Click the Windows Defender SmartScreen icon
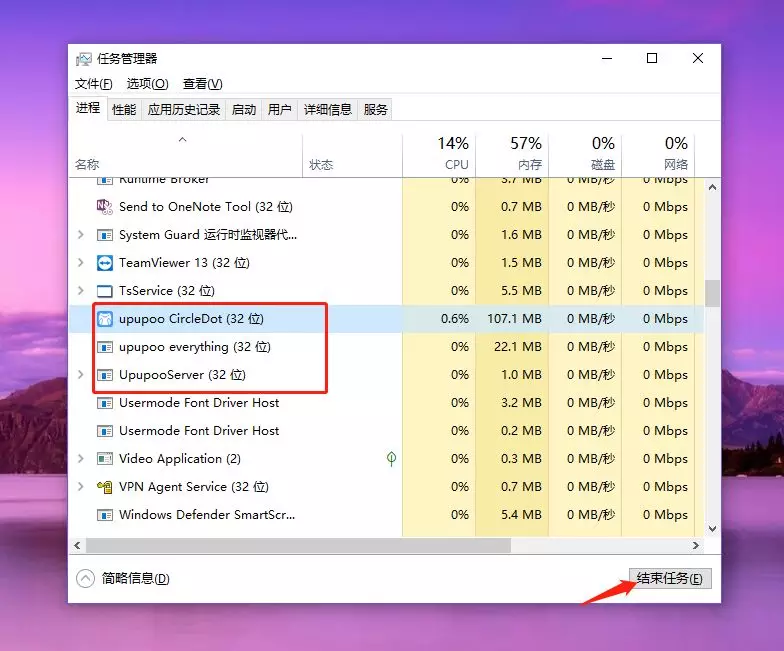784x651 pixels. pos(104,514)
